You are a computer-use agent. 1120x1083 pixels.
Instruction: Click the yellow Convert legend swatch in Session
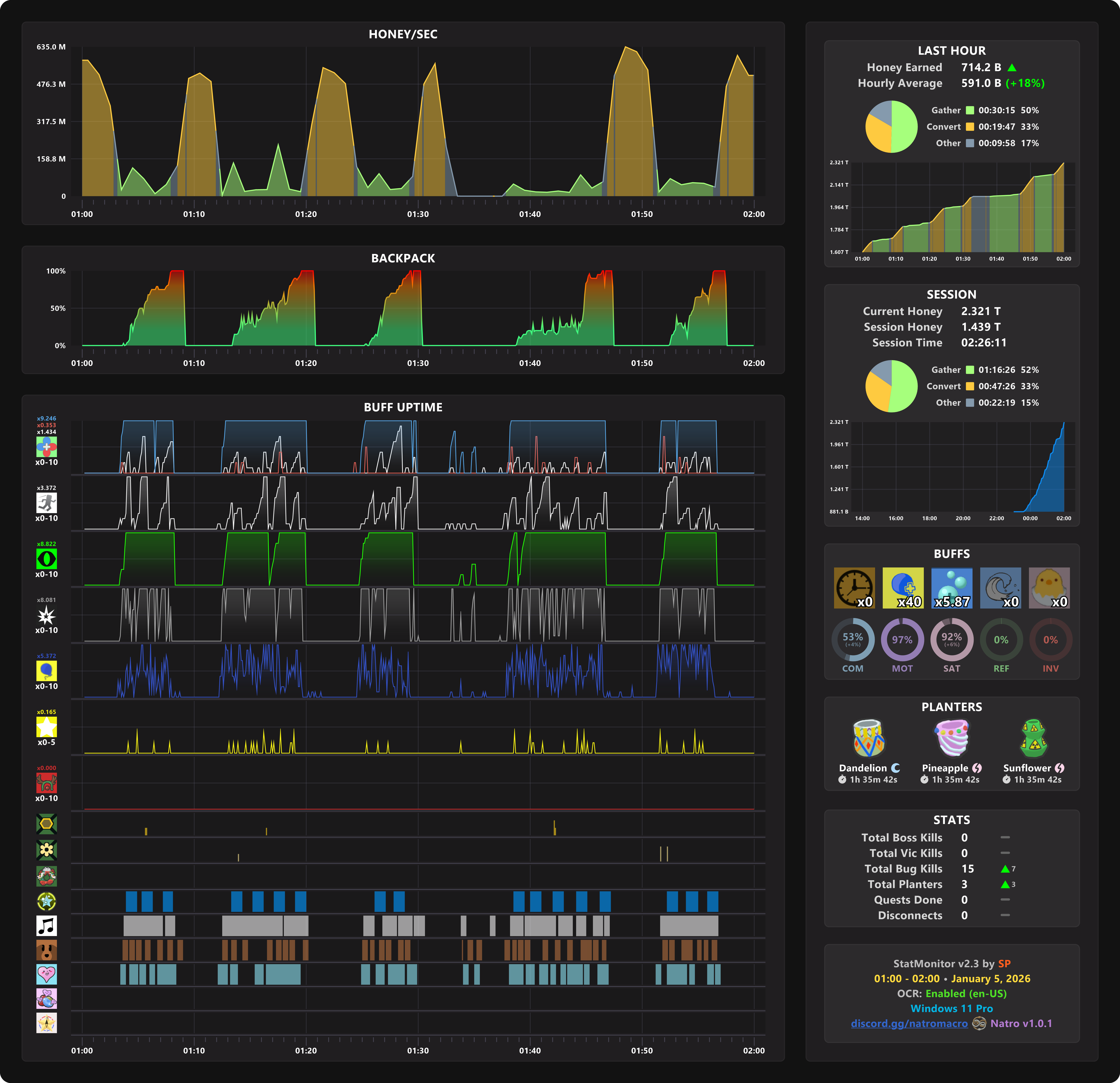(970, 386)
